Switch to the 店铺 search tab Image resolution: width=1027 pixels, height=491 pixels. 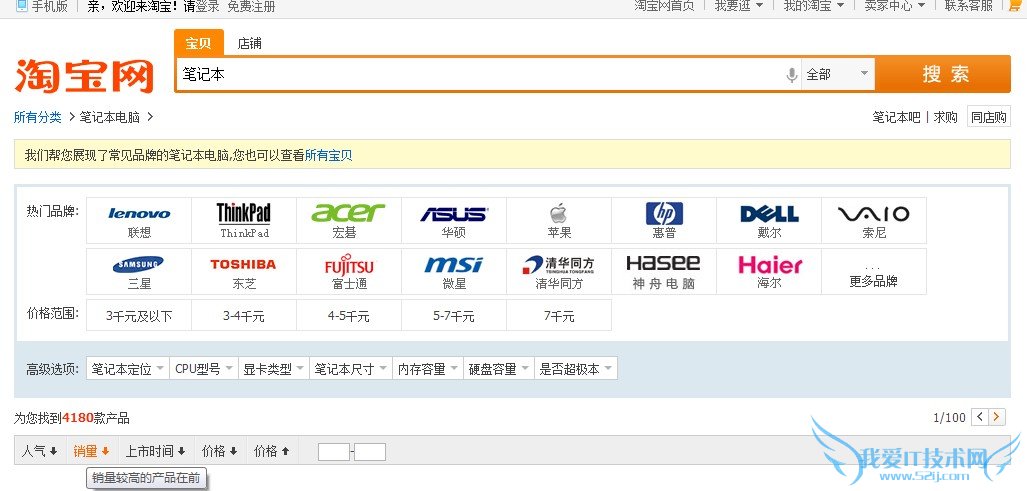point(250,43)
